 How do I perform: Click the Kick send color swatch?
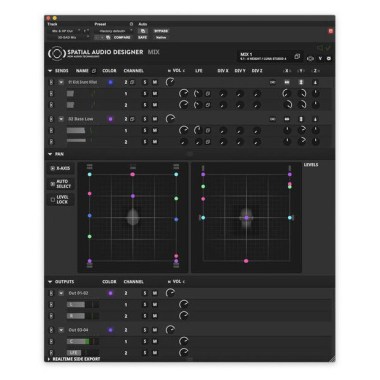tap(111, 82)
